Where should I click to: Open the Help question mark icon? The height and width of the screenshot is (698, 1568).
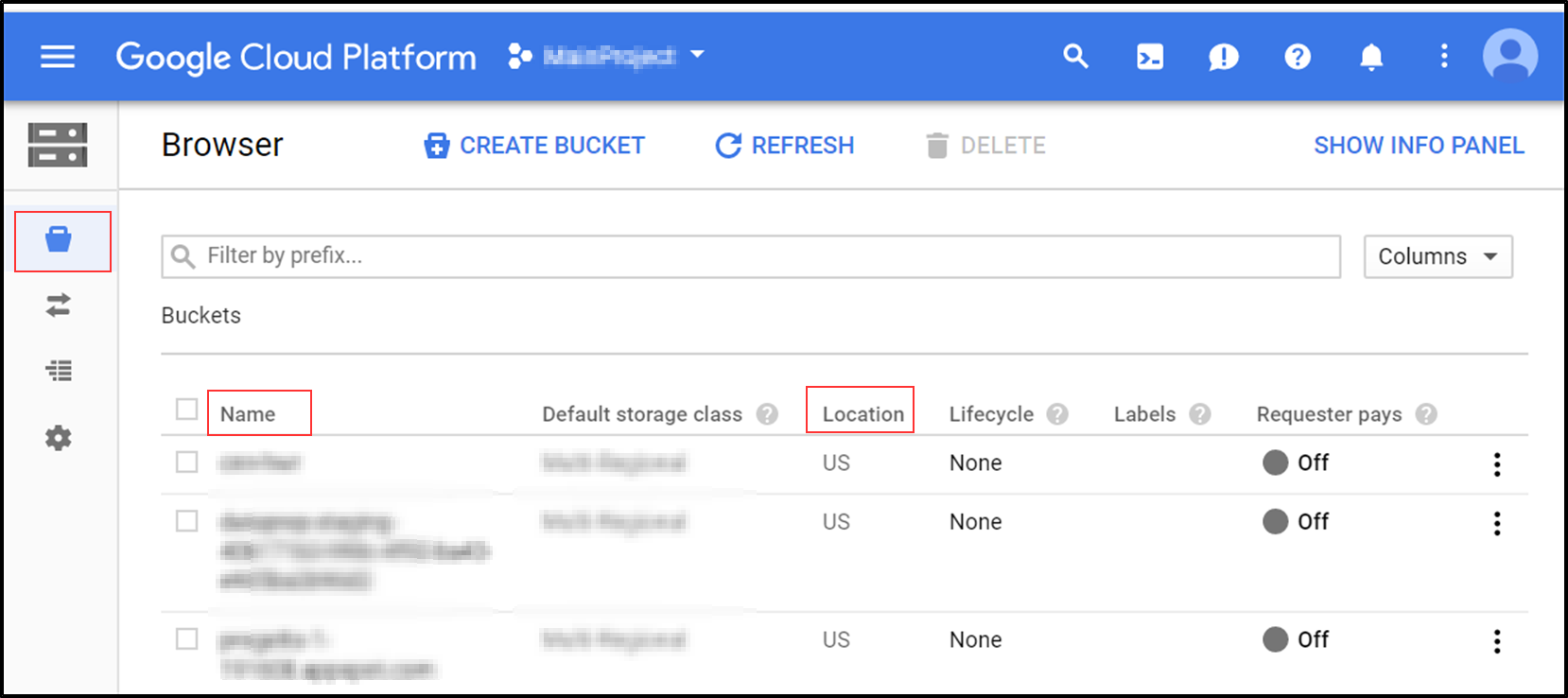1298,57
